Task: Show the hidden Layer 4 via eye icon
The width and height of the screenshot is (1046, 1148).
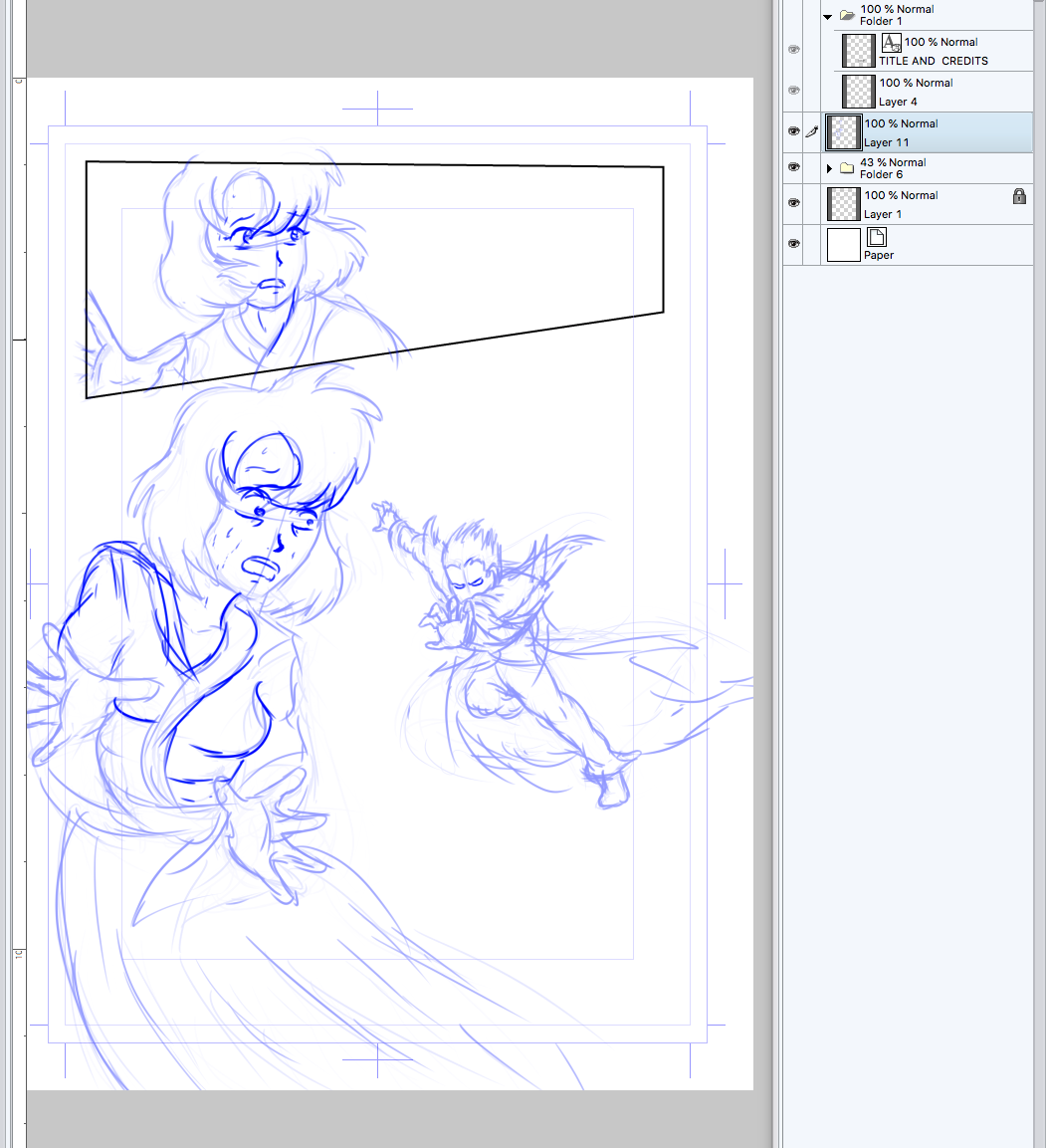Action: (793, 91)
